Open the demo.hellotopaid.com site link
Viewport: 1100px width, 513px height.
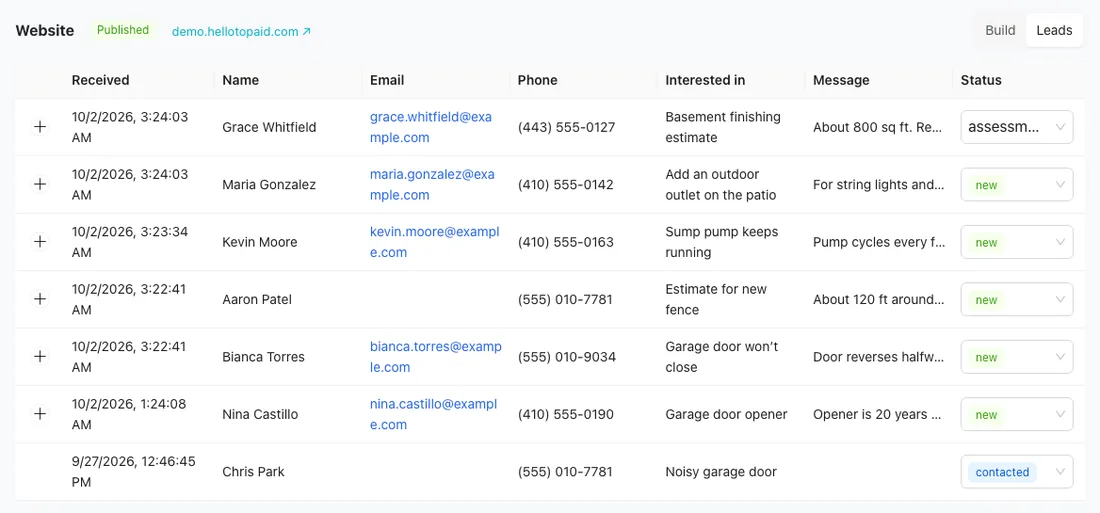click(241, 32)
